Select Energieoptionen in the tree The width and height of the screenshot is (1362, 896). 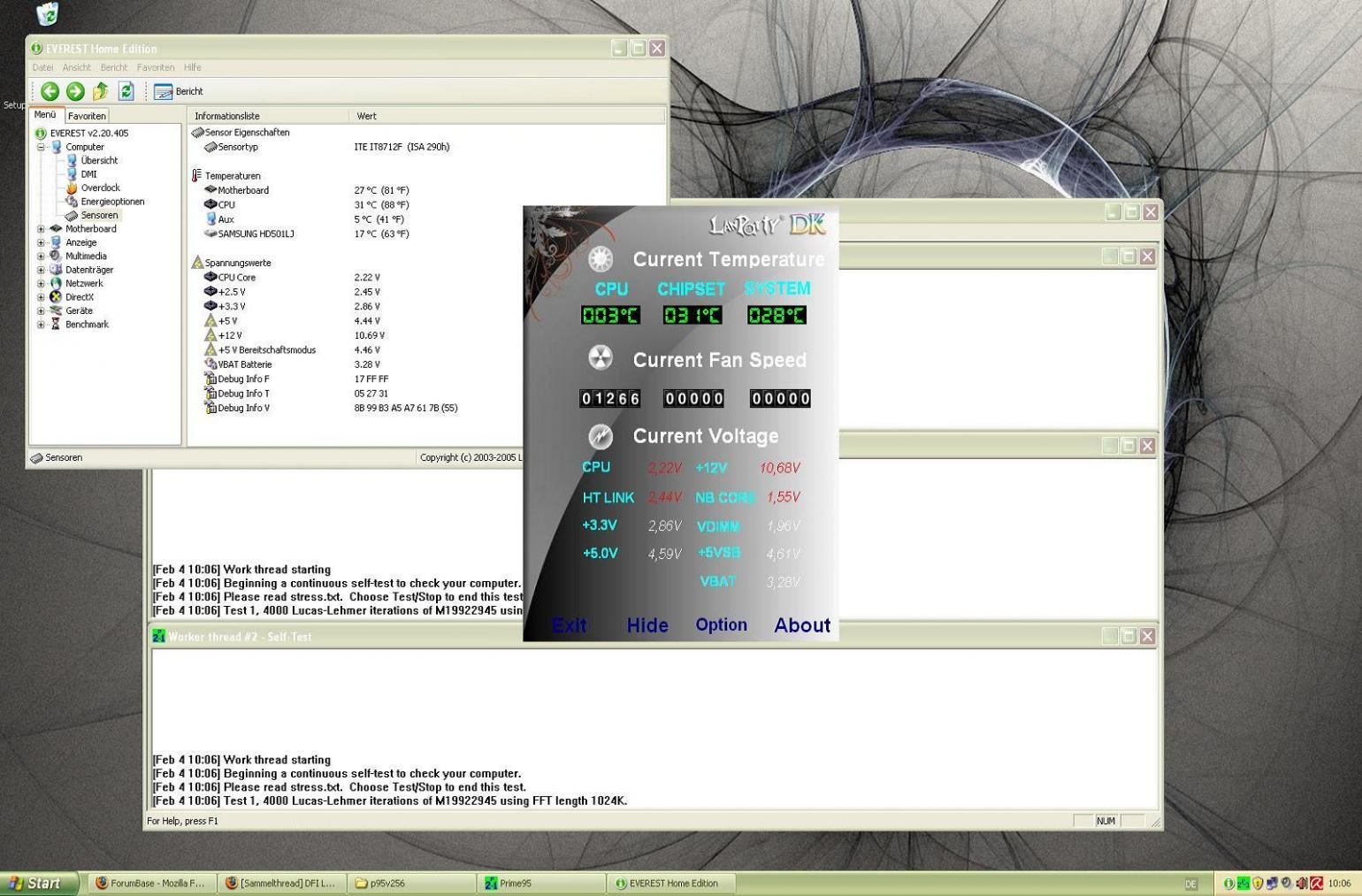click(x=112, y=202)
